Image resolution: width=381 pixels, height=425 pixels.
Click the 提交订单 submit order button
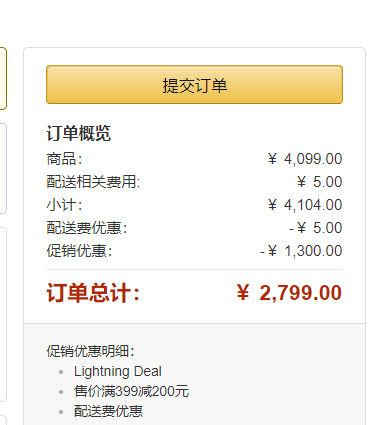click(x=194, y=85)
